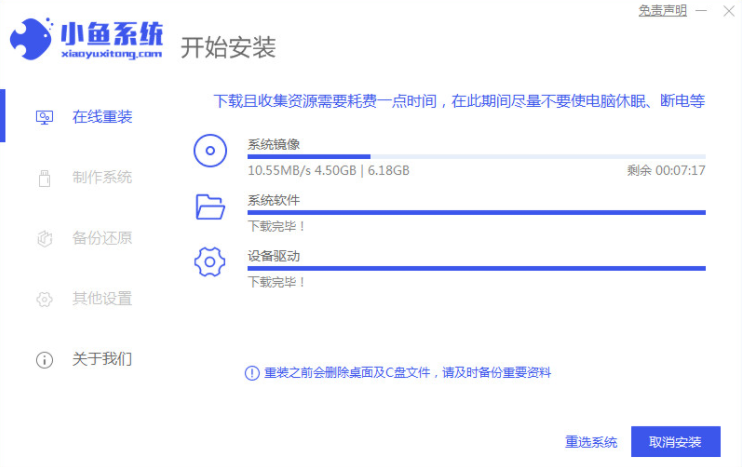
Task: Click the folder icon for 系统软件
Action: tap(209, 207)
